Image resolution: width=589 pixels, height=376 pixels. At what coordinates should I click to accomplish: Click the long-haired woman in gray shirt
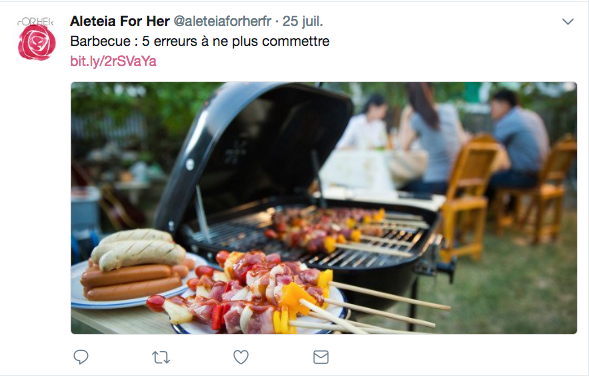pyautogui.click(x=432, y=135)
